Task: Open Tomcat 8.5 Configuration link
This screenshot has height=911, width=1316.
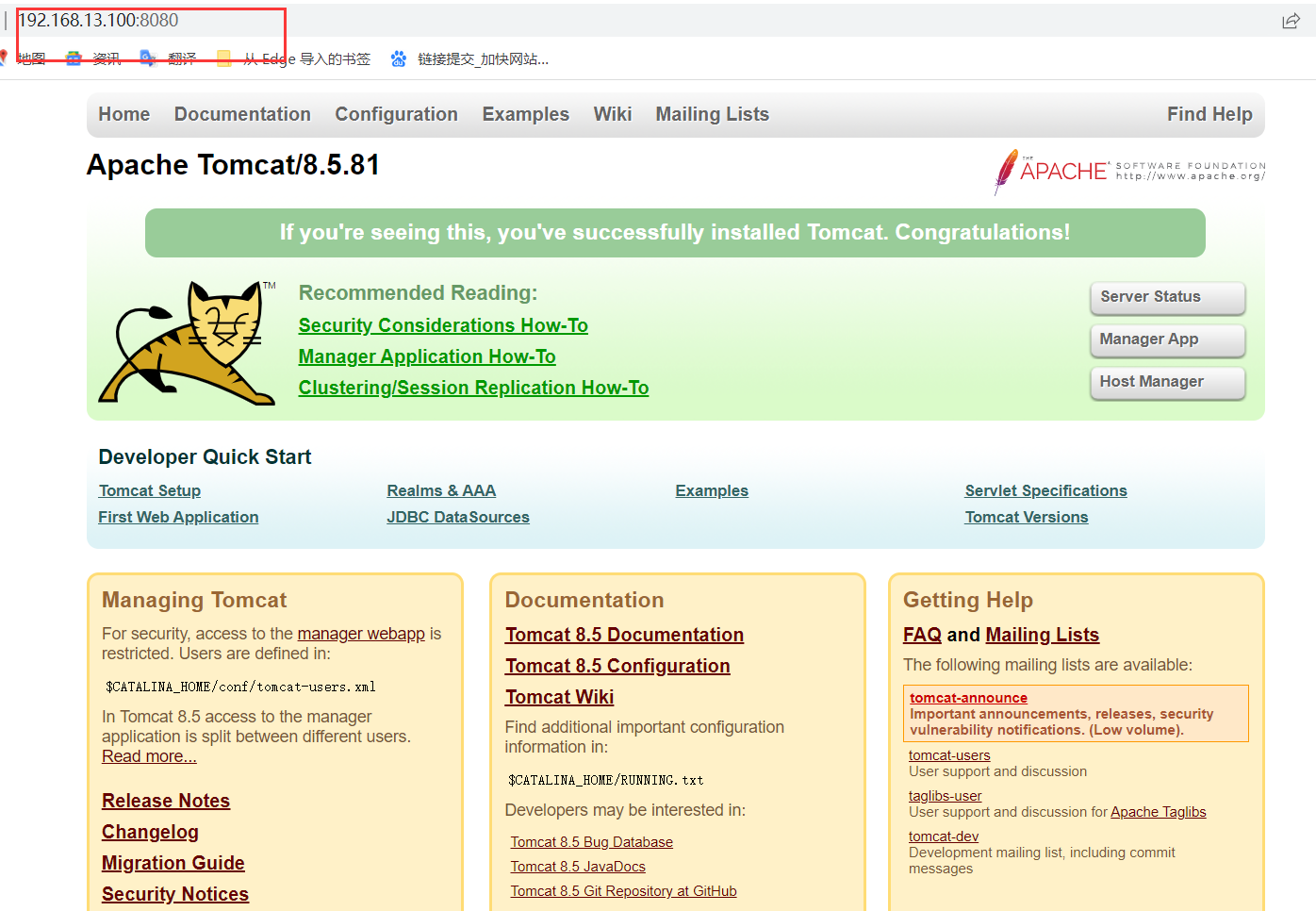Action: 617,666
